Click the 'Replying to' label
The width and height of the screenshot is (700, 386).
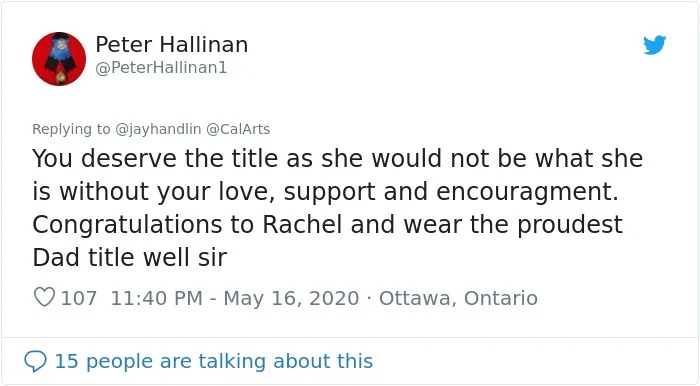pos(71,129)
